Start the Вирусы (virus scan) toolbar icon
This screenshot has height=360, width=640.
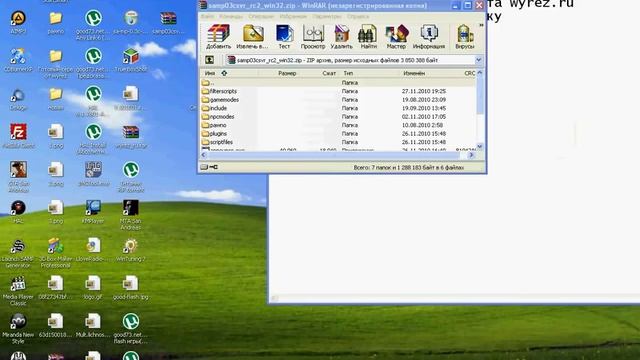[x=464, y=37]
